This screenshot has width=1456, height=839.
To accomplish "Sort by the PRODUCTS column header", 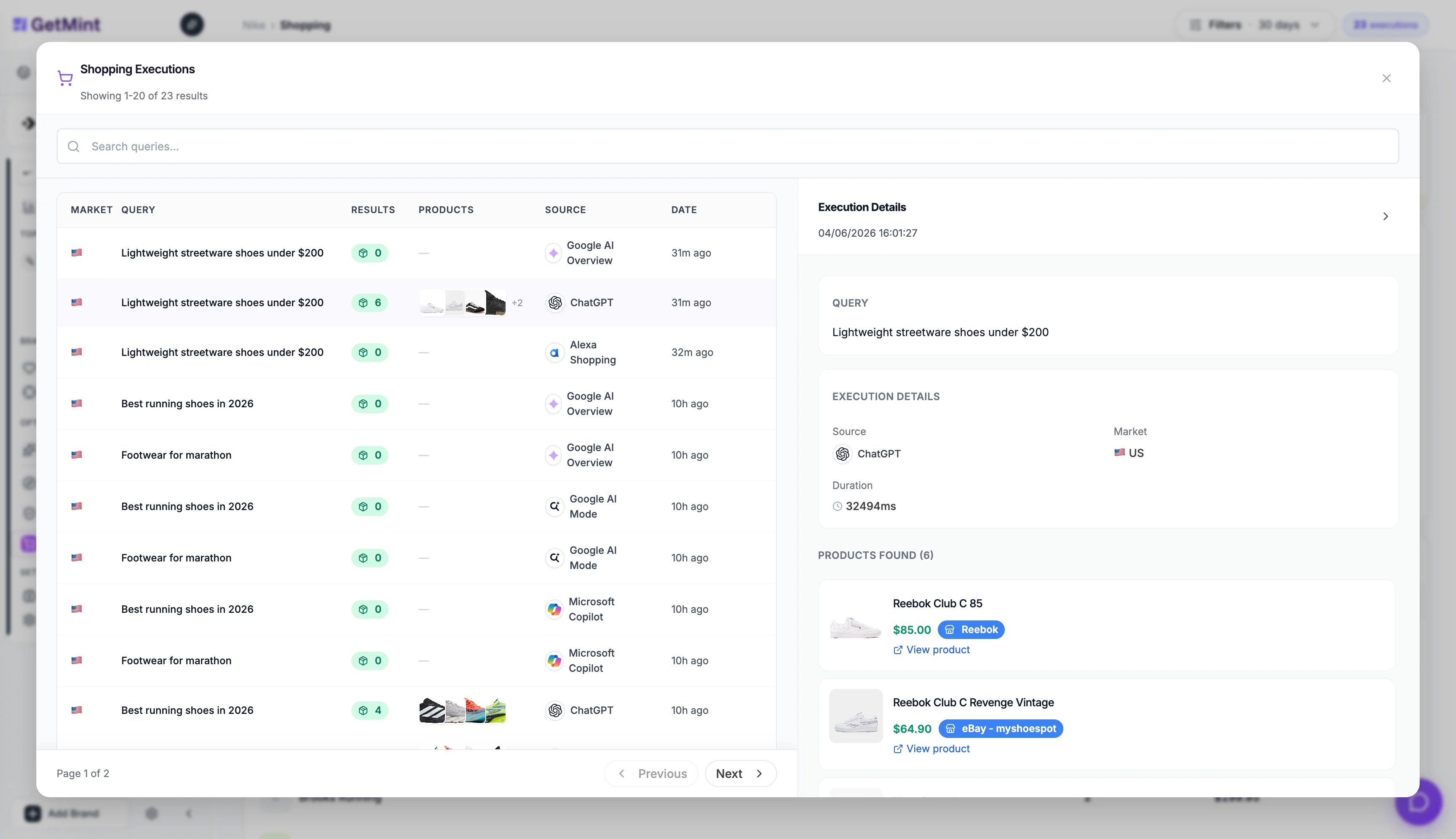I will click(x=446, y=210).
